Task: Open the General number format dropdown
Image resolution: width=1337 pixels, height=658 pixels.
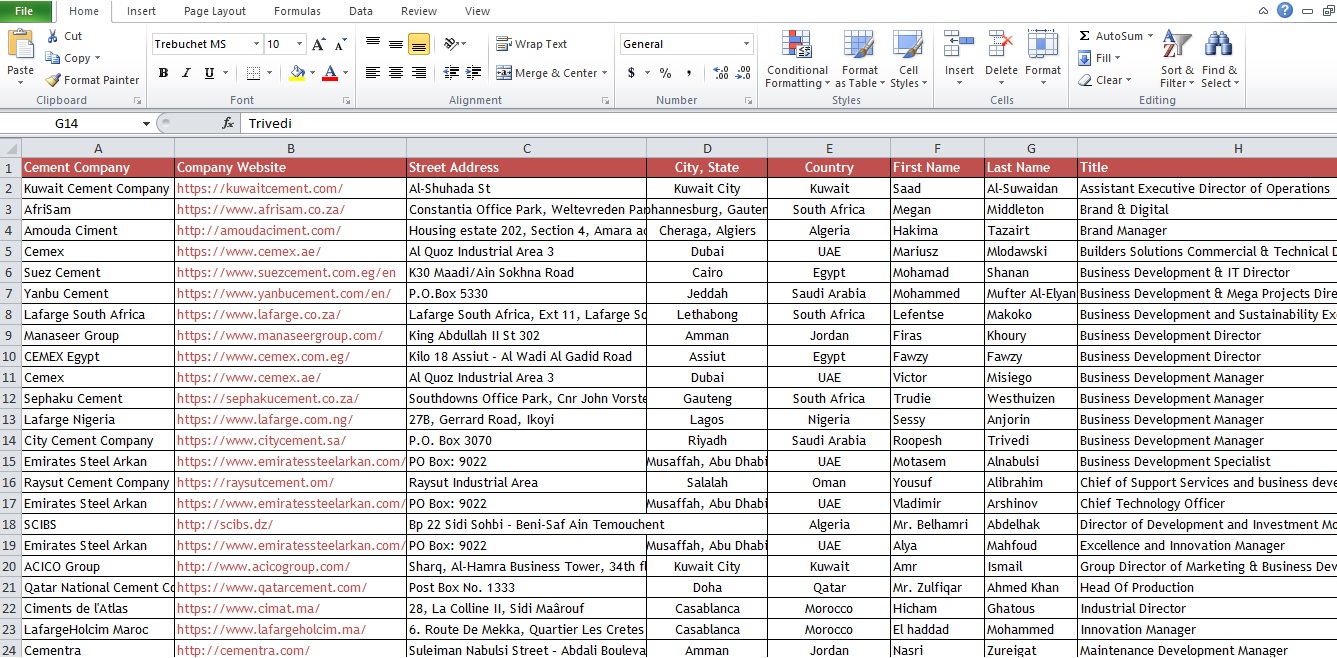Action: point(746,44)
